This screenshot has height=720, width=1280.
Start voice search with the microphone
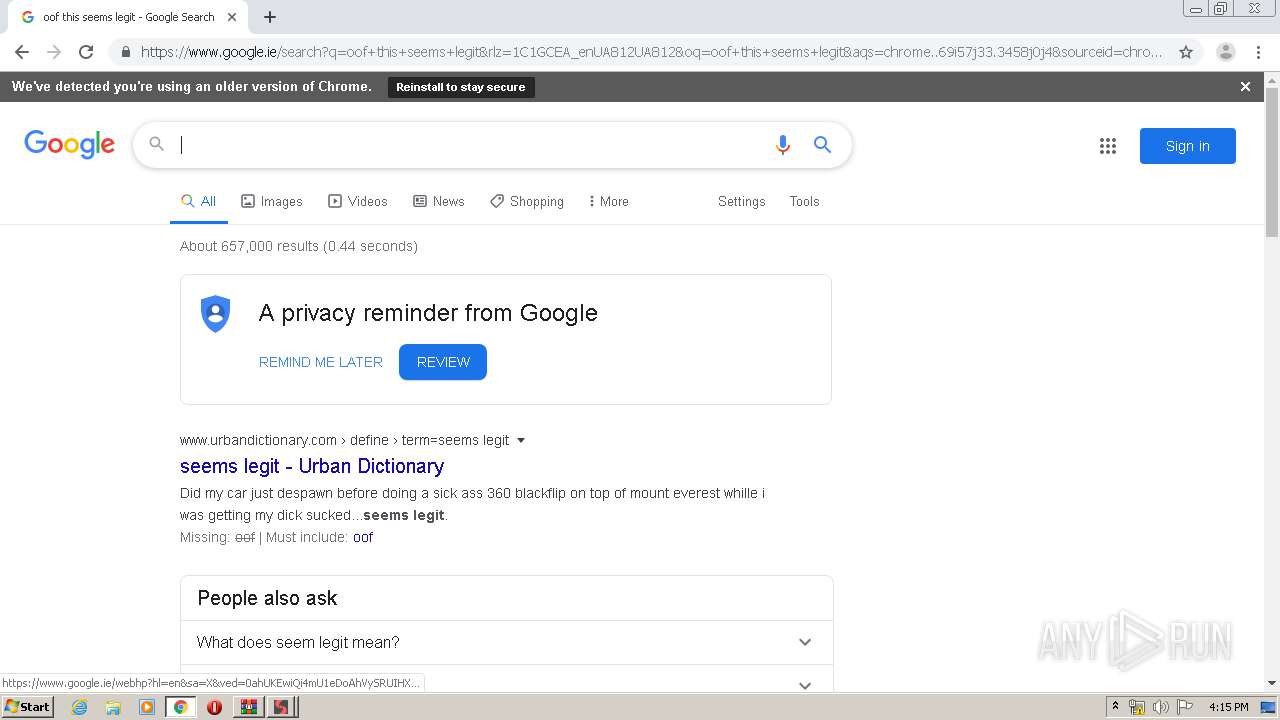(783, 145)
